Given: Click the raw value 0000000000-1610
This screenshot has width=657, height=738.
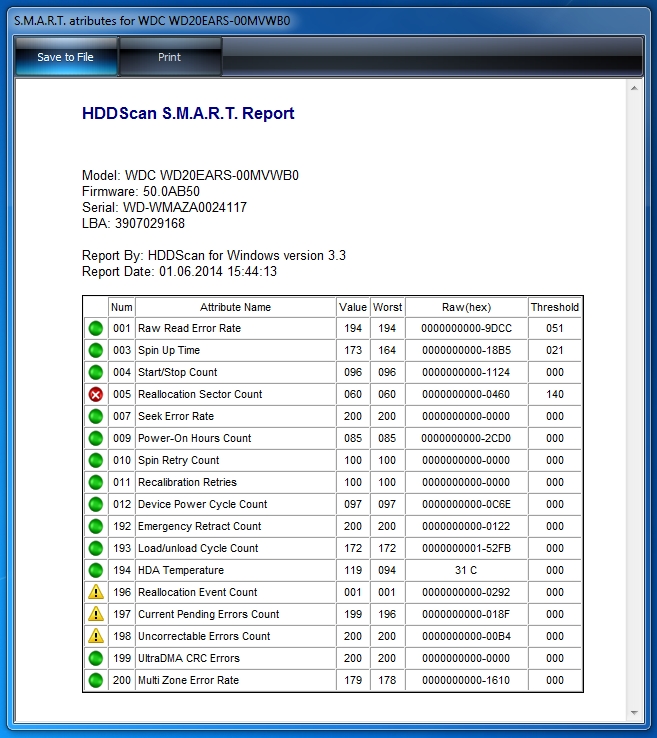Looking at the screenshot, I should coord(466,681).
